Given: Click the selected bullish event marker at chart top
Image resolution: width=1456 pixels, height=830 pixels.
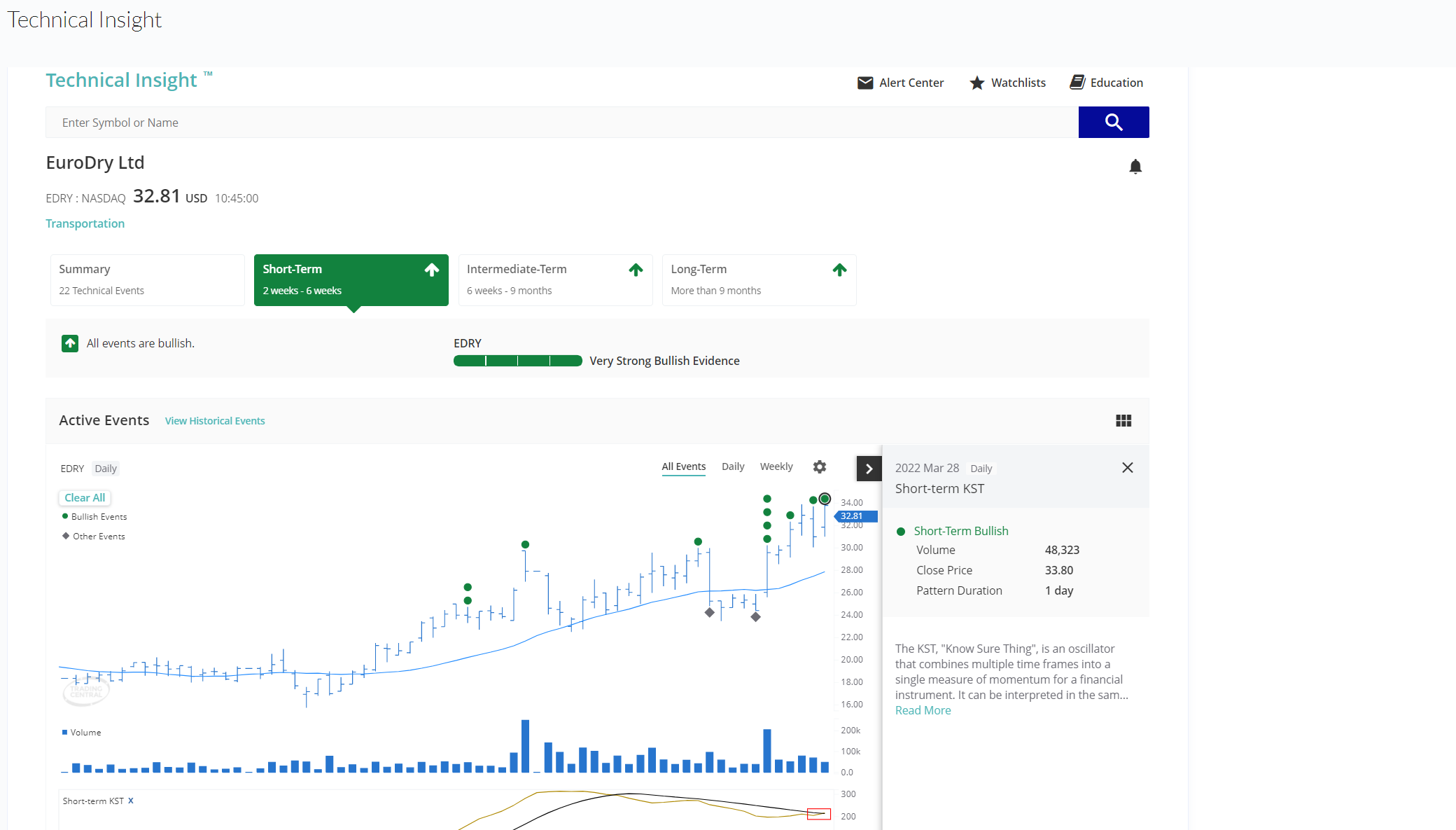Looking at the screenshot, I should (x=825, y=499).
